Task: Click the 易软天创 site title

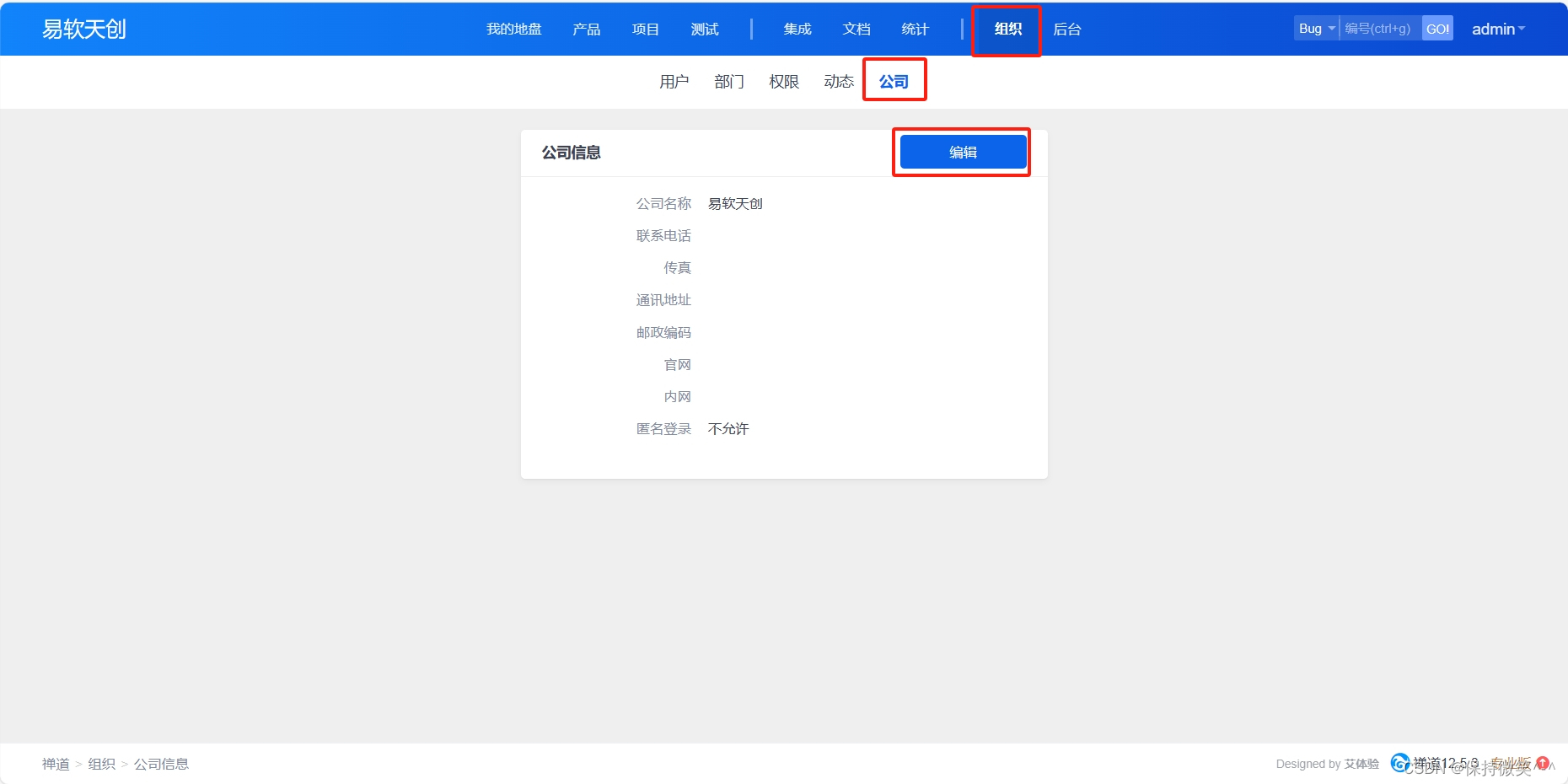Action: point(83,29)
